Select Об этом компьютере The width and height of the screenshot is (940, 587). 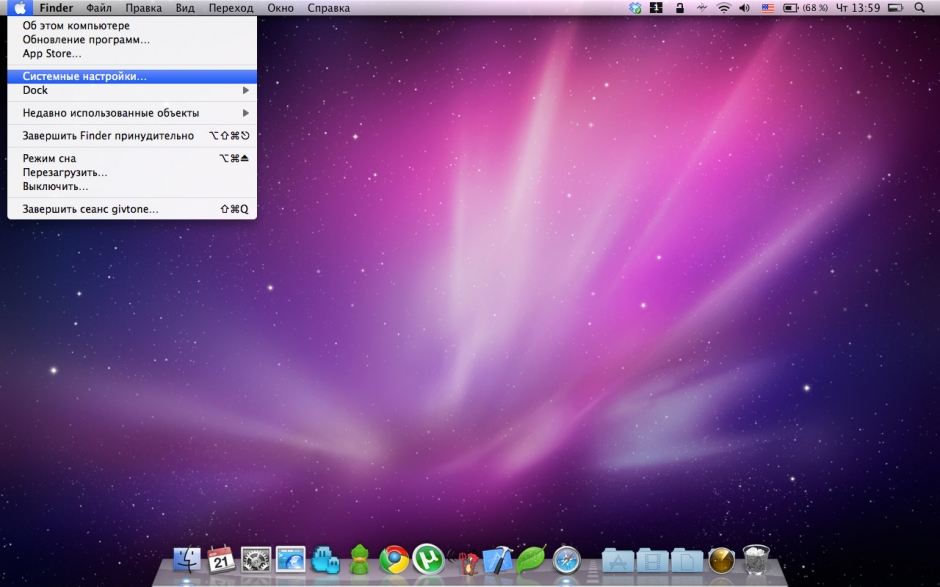132,26
